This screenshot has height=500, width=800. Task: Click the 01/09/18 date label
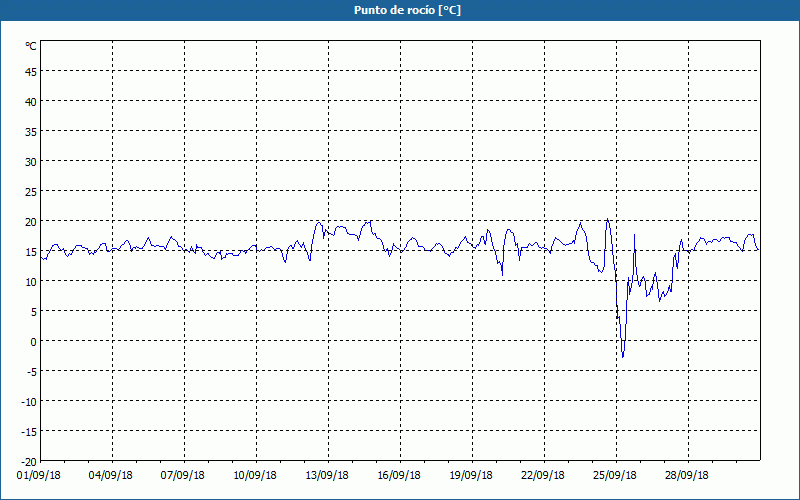(38, 476)
